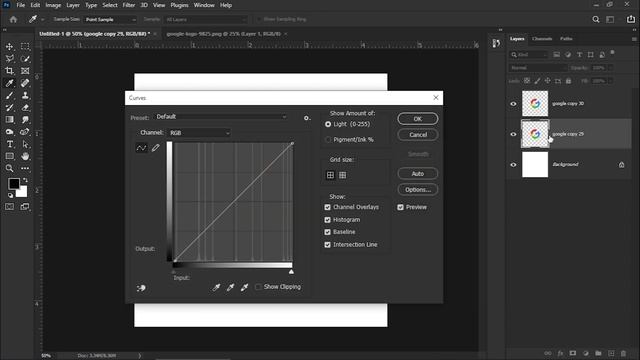This screenshot has width=640, height=360.
Task: Select the Pigment/Ink % radio button
Action: click(x=328, y=140)
